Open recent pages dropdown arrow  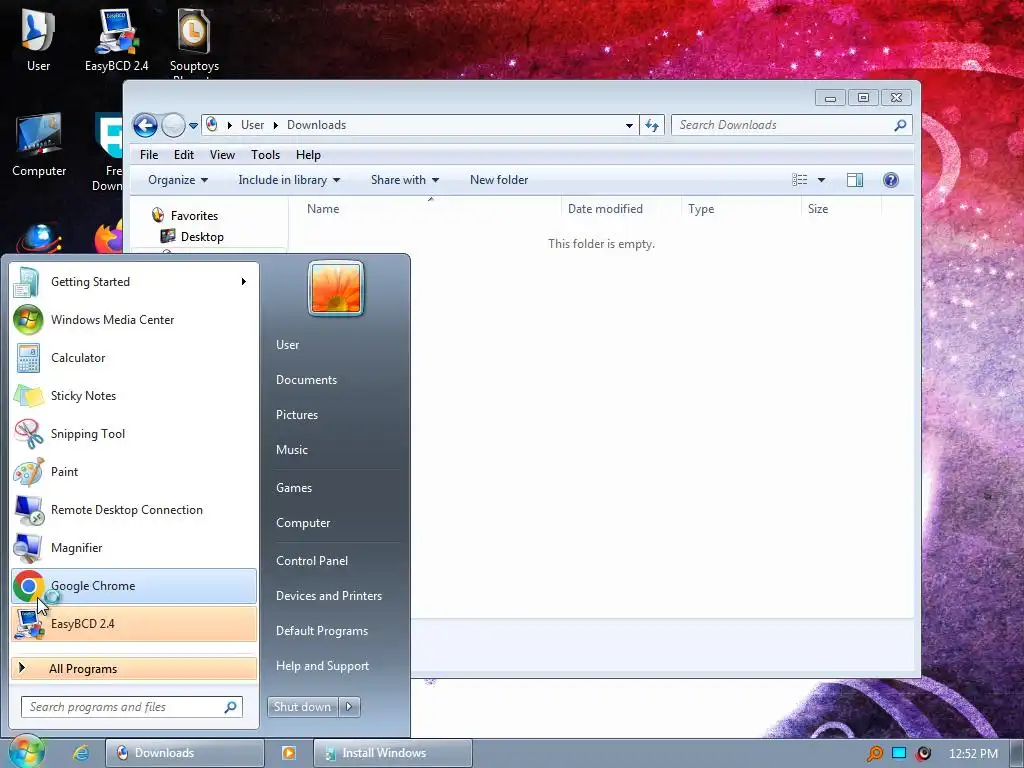[193, 125]
